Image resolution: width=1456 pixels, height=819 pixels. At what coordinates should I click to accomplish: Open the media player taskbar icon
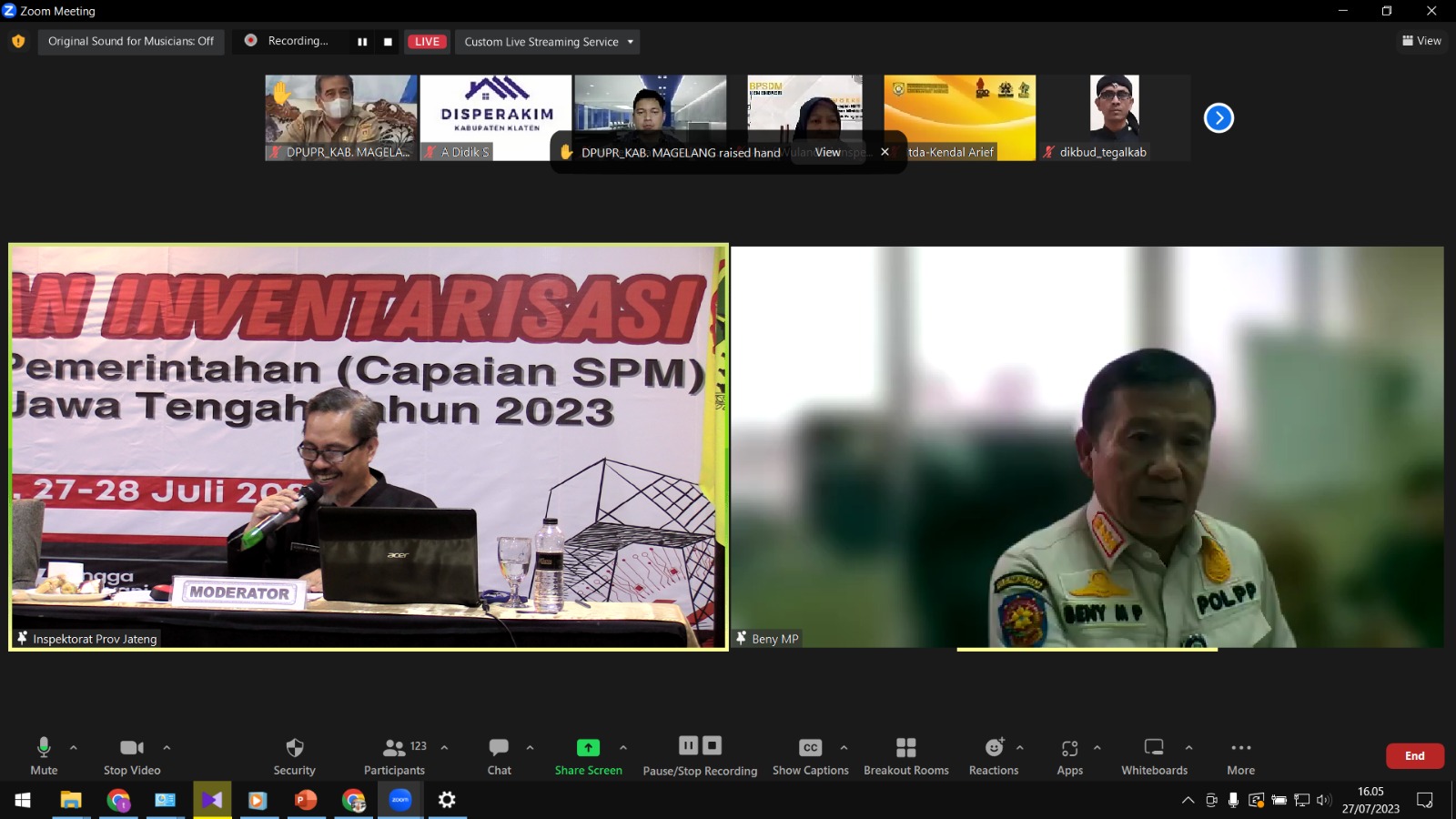pyautogui.click(x=258, y=800)
